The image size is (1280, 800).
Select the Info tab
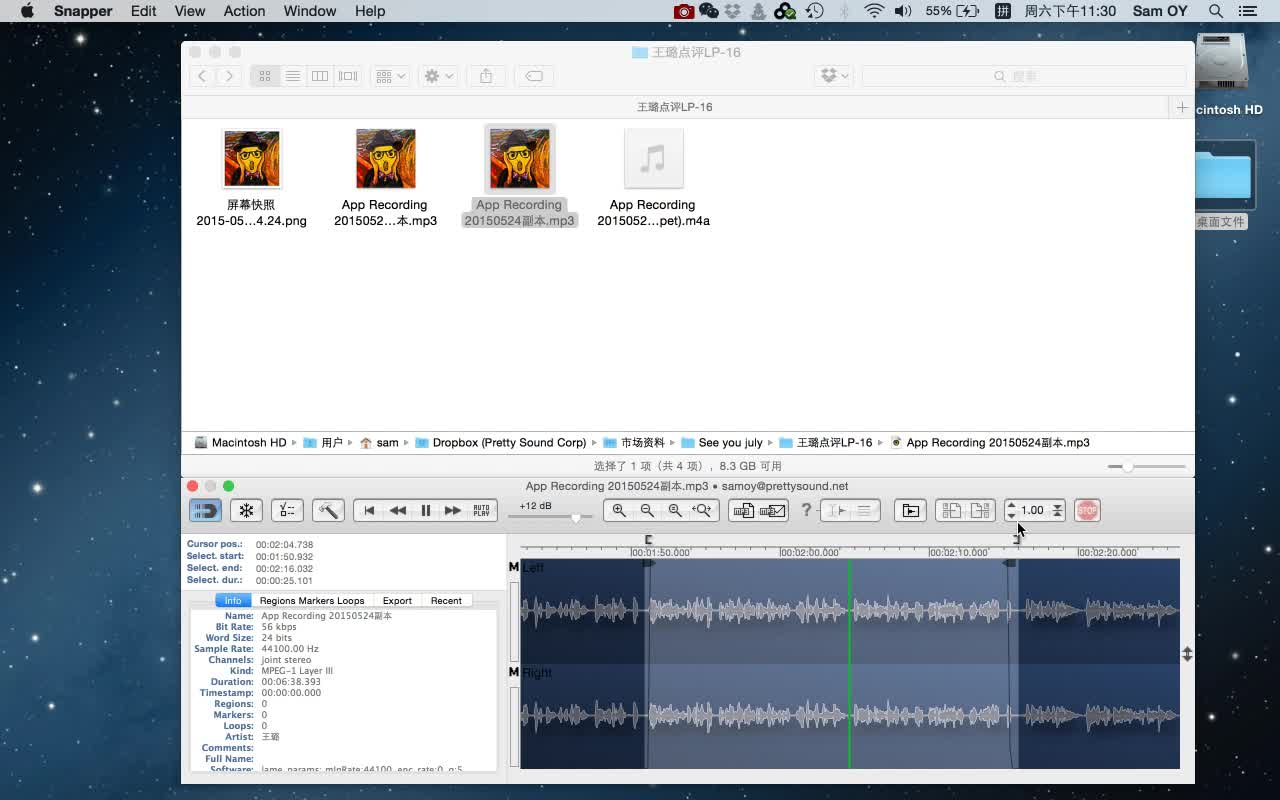(x=233, y=600)
